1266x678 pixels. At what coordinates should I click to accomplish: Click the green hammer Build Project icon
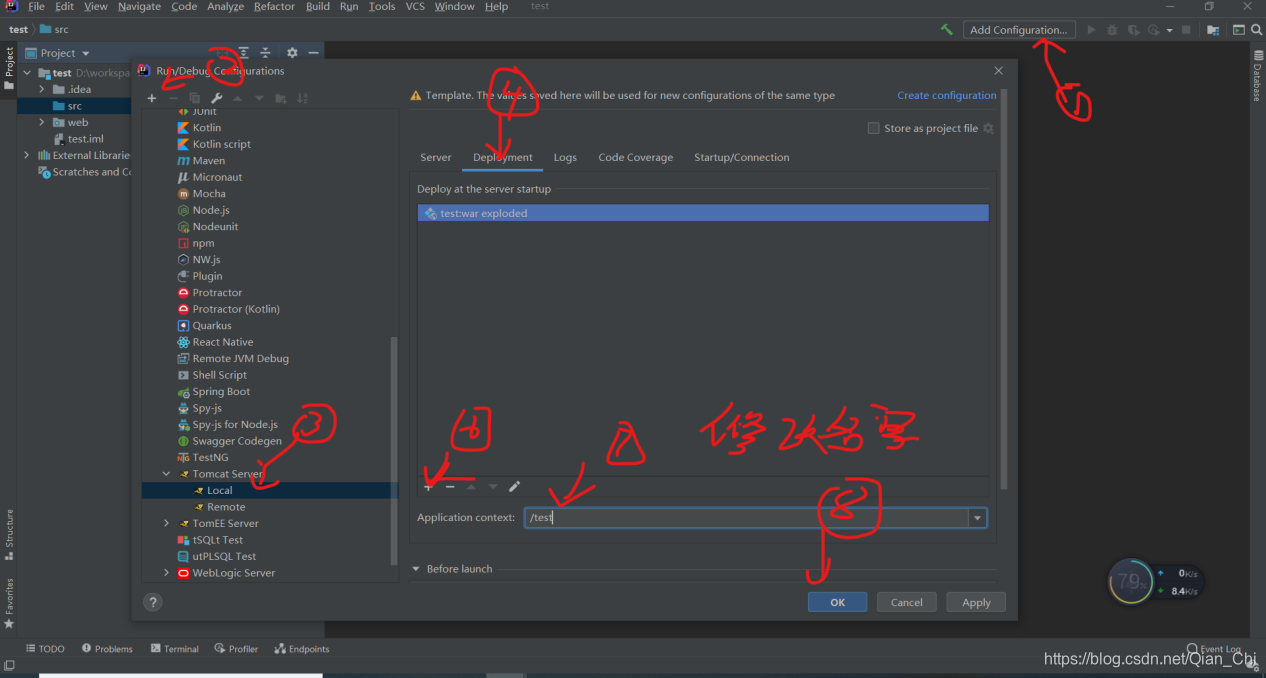[946, 30]
